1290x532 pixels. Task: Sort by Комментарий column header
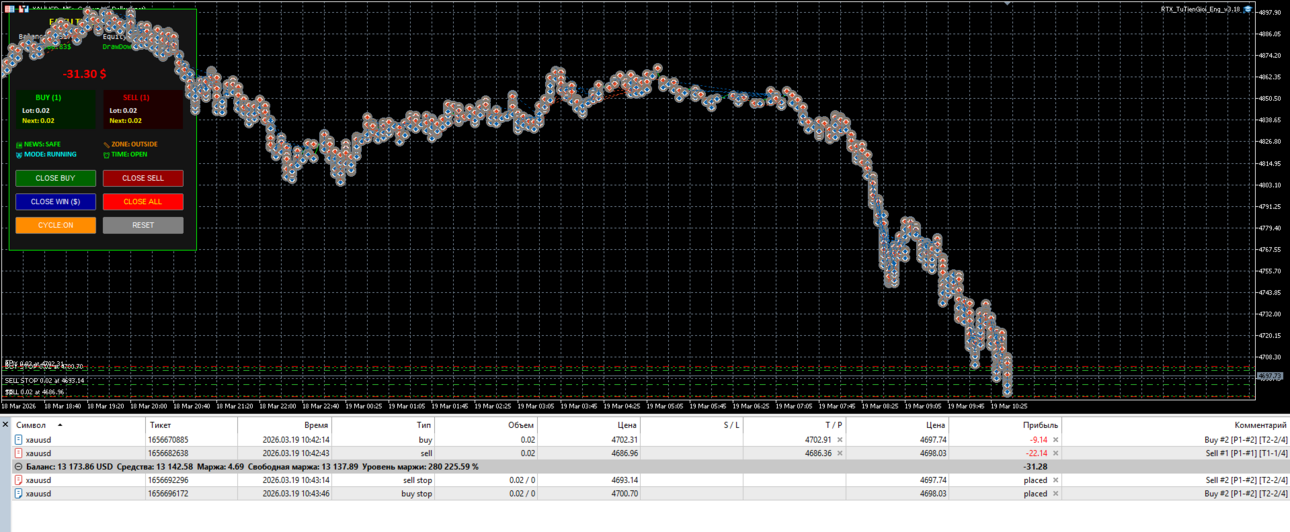(x=1260, y=425)
